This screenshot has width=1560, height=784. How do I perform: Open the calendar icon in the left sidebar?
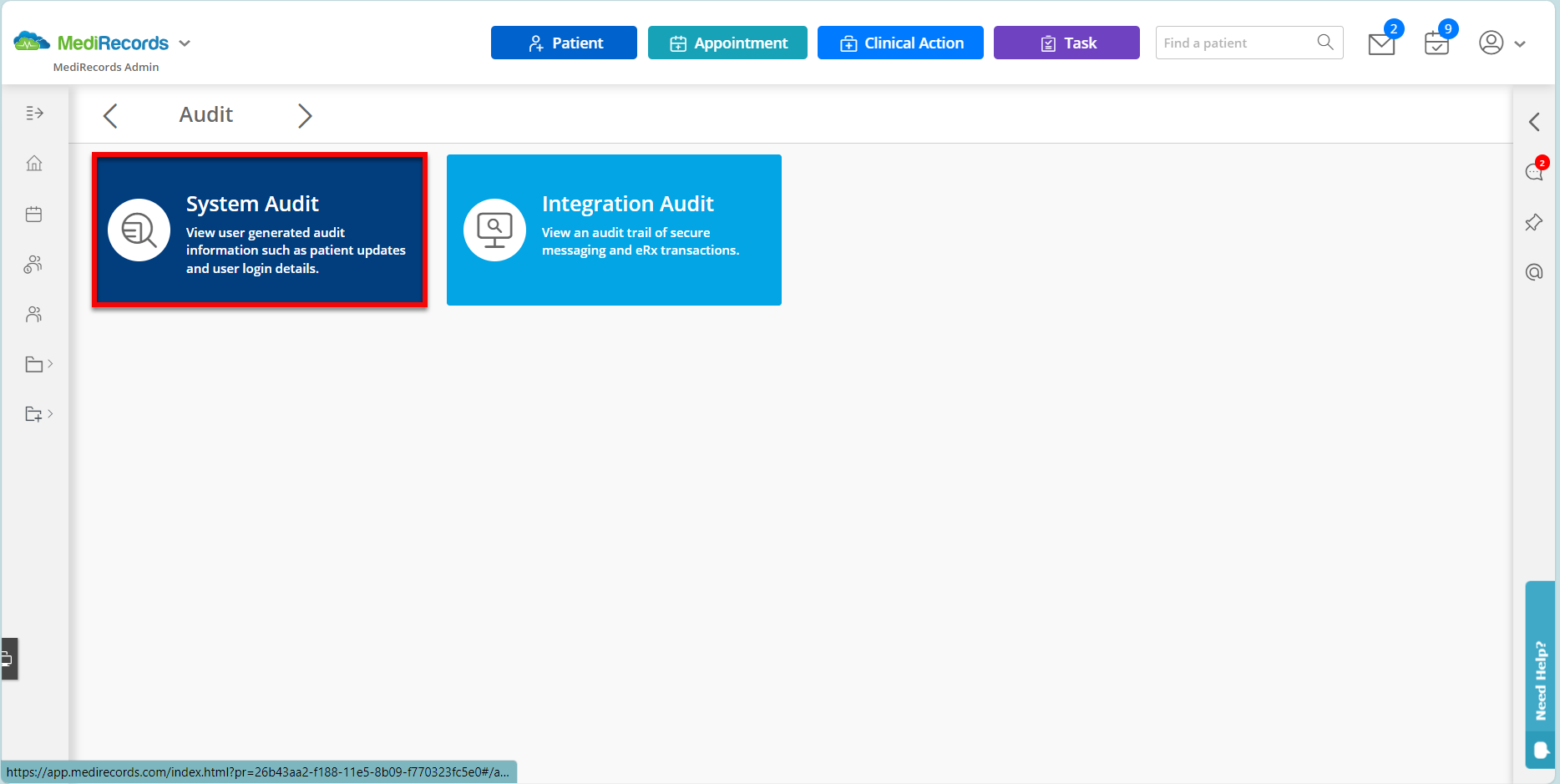coord(33,214)
